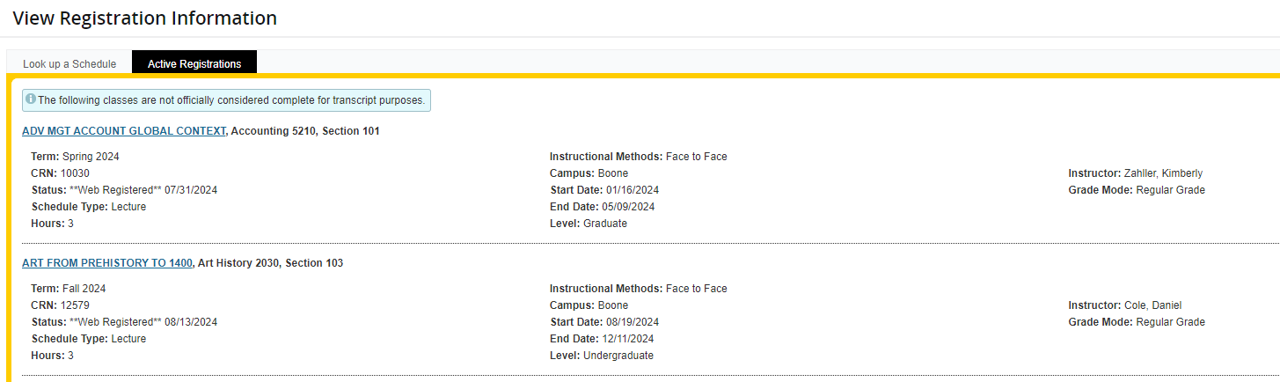This screenshot has height=382, width=1280.
Task: Click the Level Graduate text
Action: click(588, 223)
